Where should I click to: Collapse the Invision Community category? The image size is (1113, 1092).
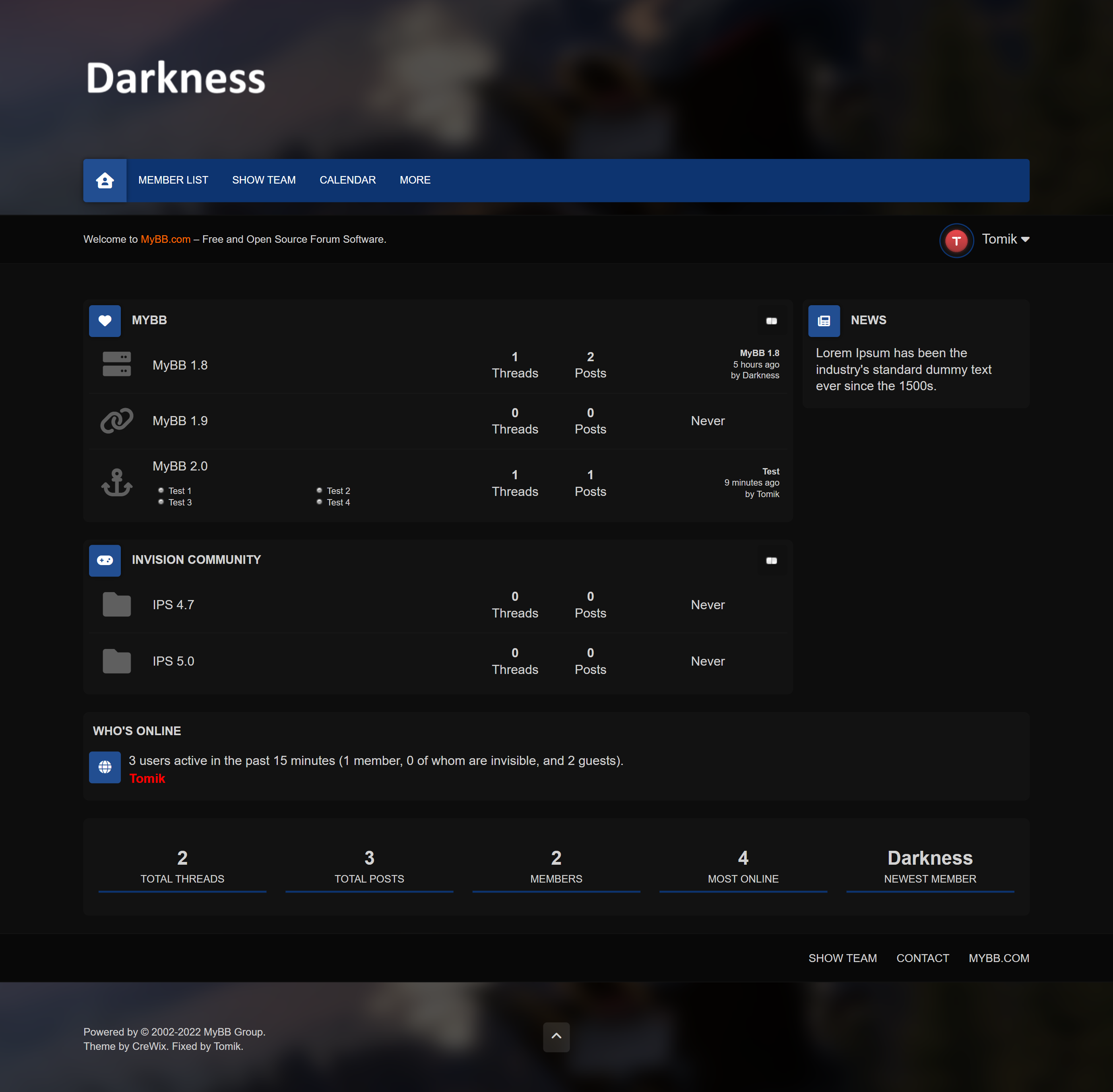[771, 561]
